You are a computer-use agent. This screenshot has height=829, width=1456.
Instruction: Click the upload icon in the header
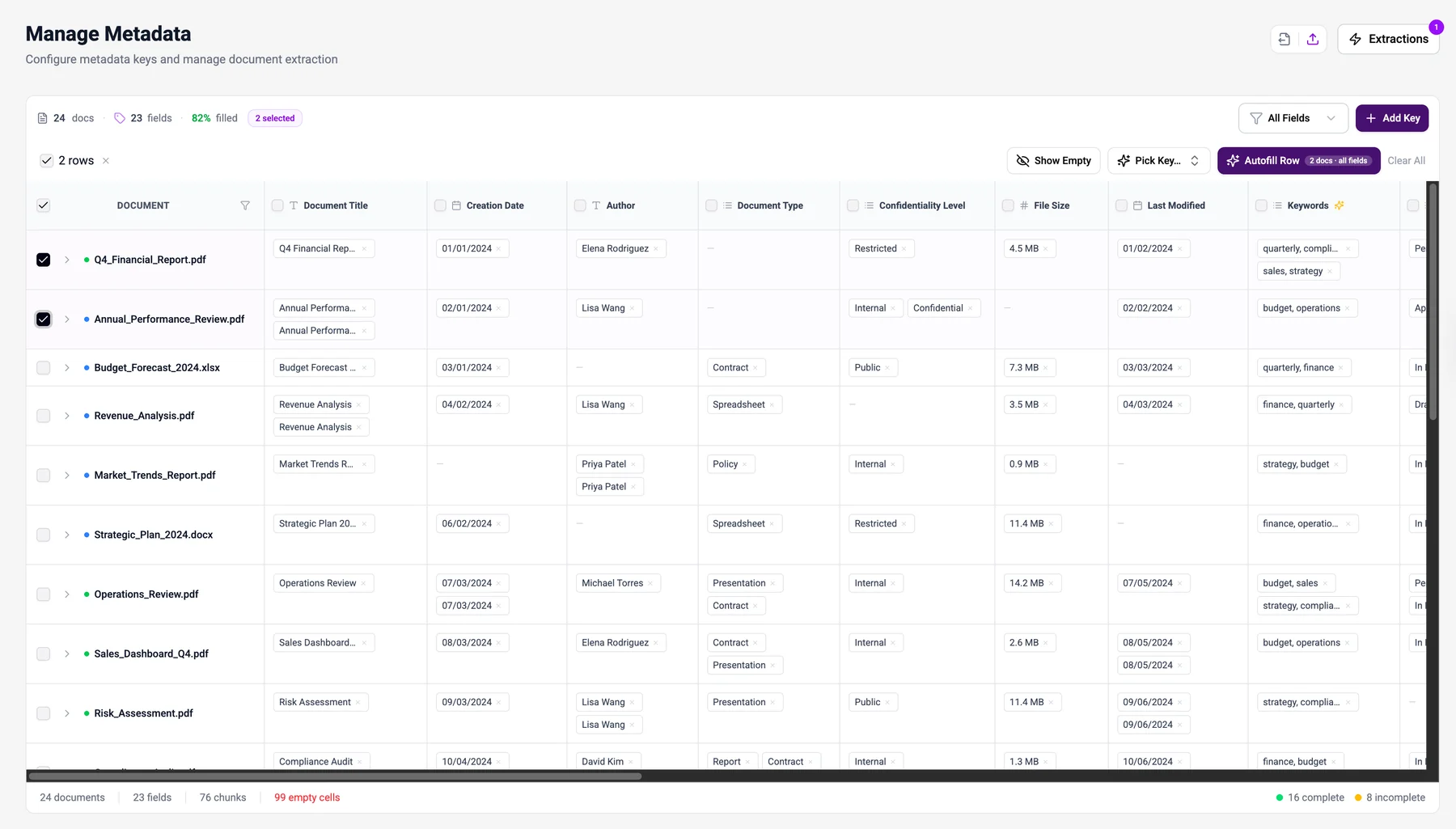click(1313, 39)
